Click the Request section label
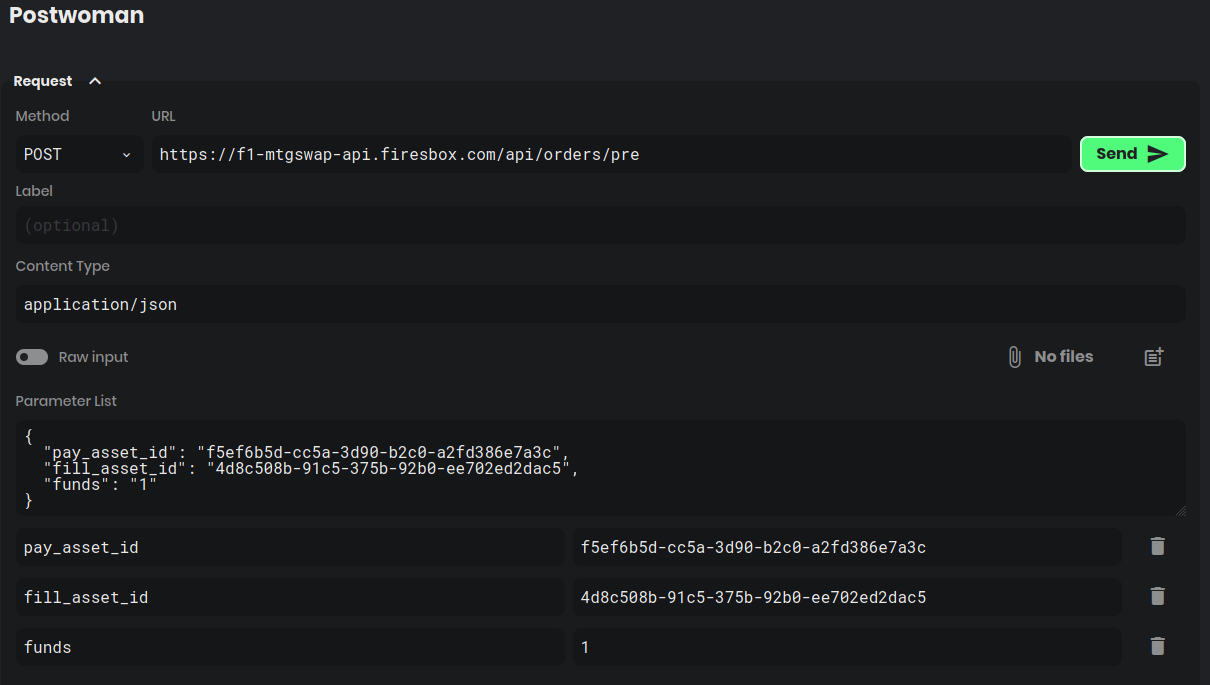This screenshot has width=1210, height=685. tap(43, 81)
